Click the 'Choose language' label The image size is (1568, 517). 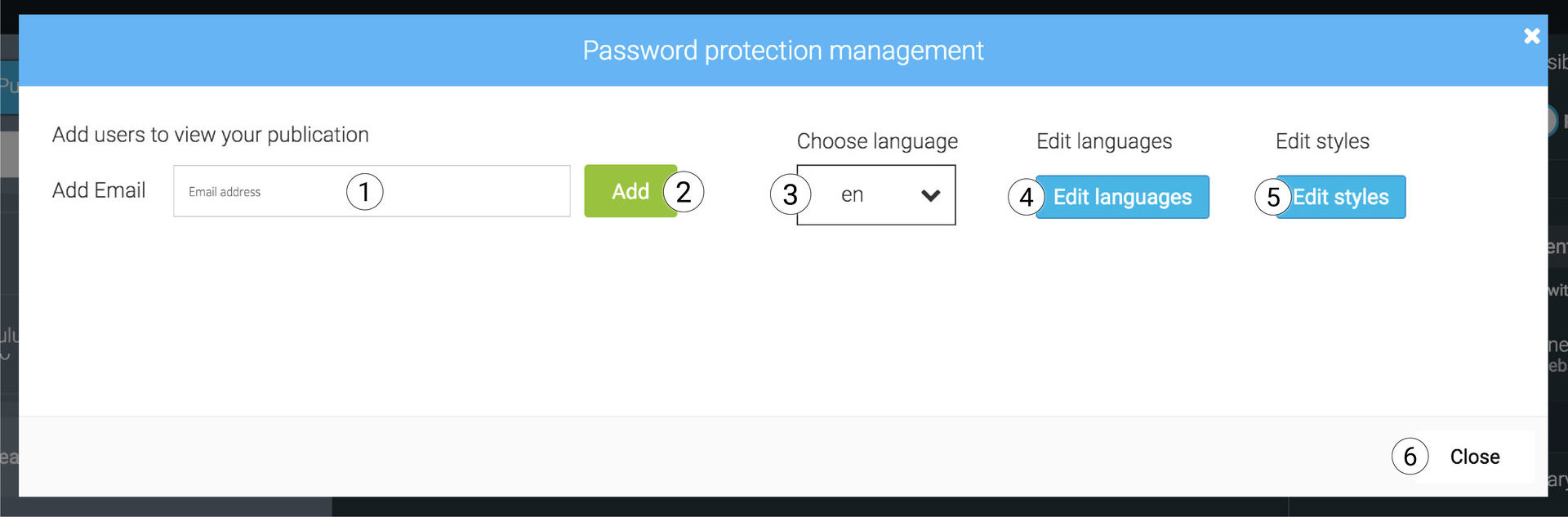pos(877,141)
